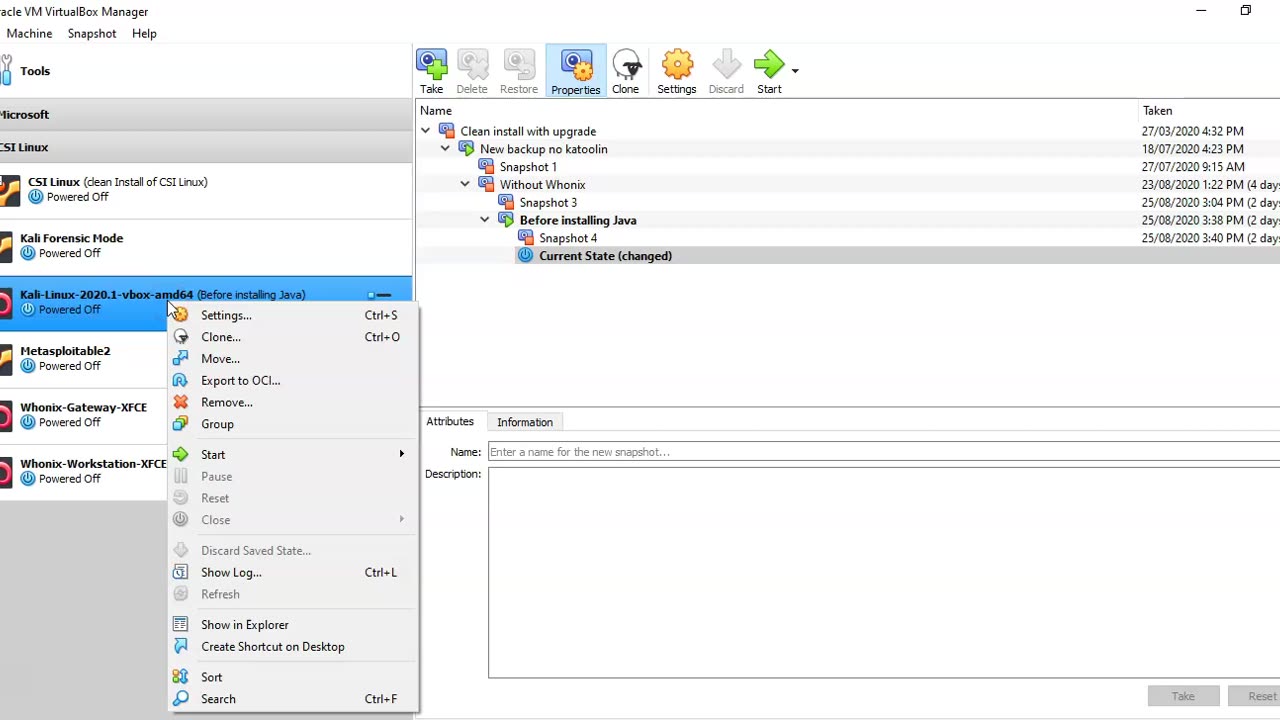Click the CSI Linux group header
Screen dimensions: 1280x720
(205, 147)
